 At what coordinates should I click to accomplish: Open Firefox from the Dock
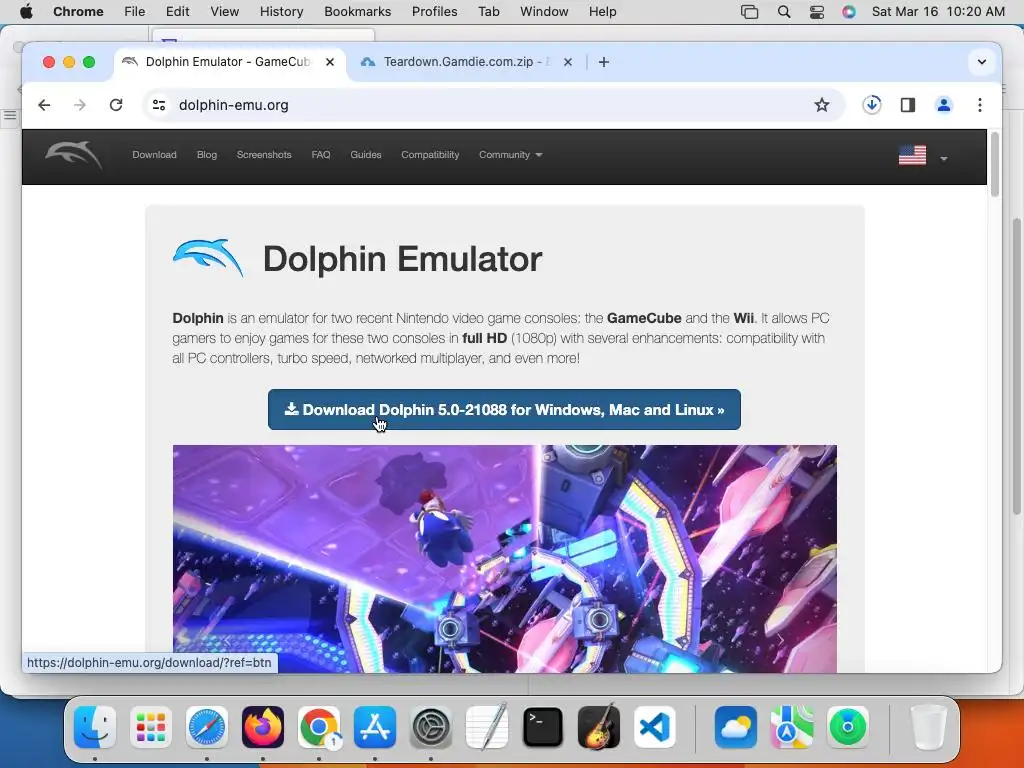(263, 727)
